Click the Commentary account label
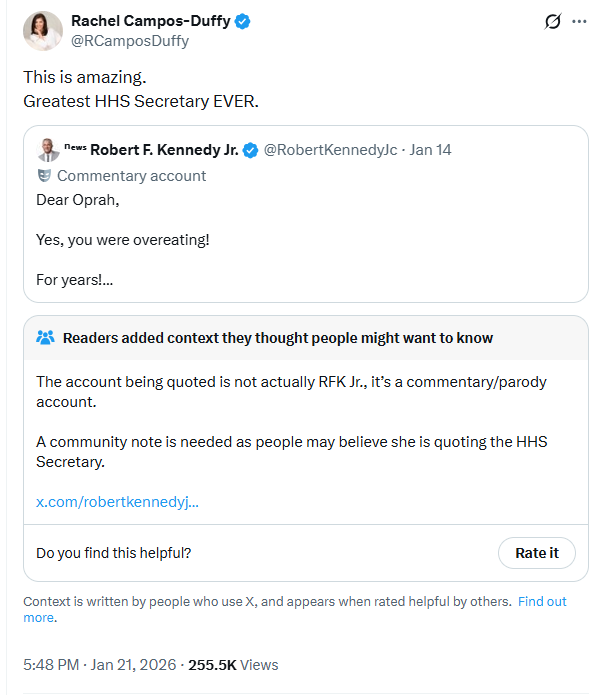Screen dimensions: 604x695 click(131, 176)
